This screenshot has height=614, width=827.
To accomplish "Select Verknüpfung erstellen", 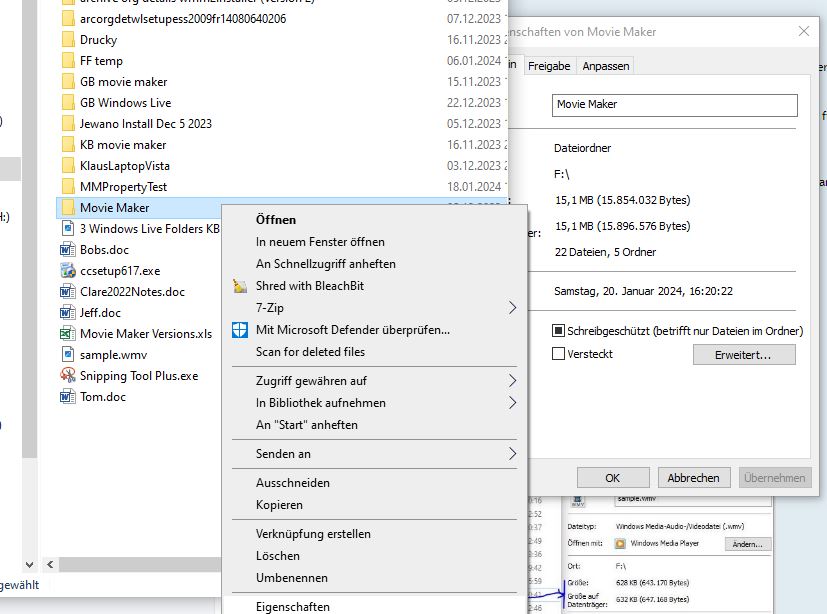I will (313, 534).
